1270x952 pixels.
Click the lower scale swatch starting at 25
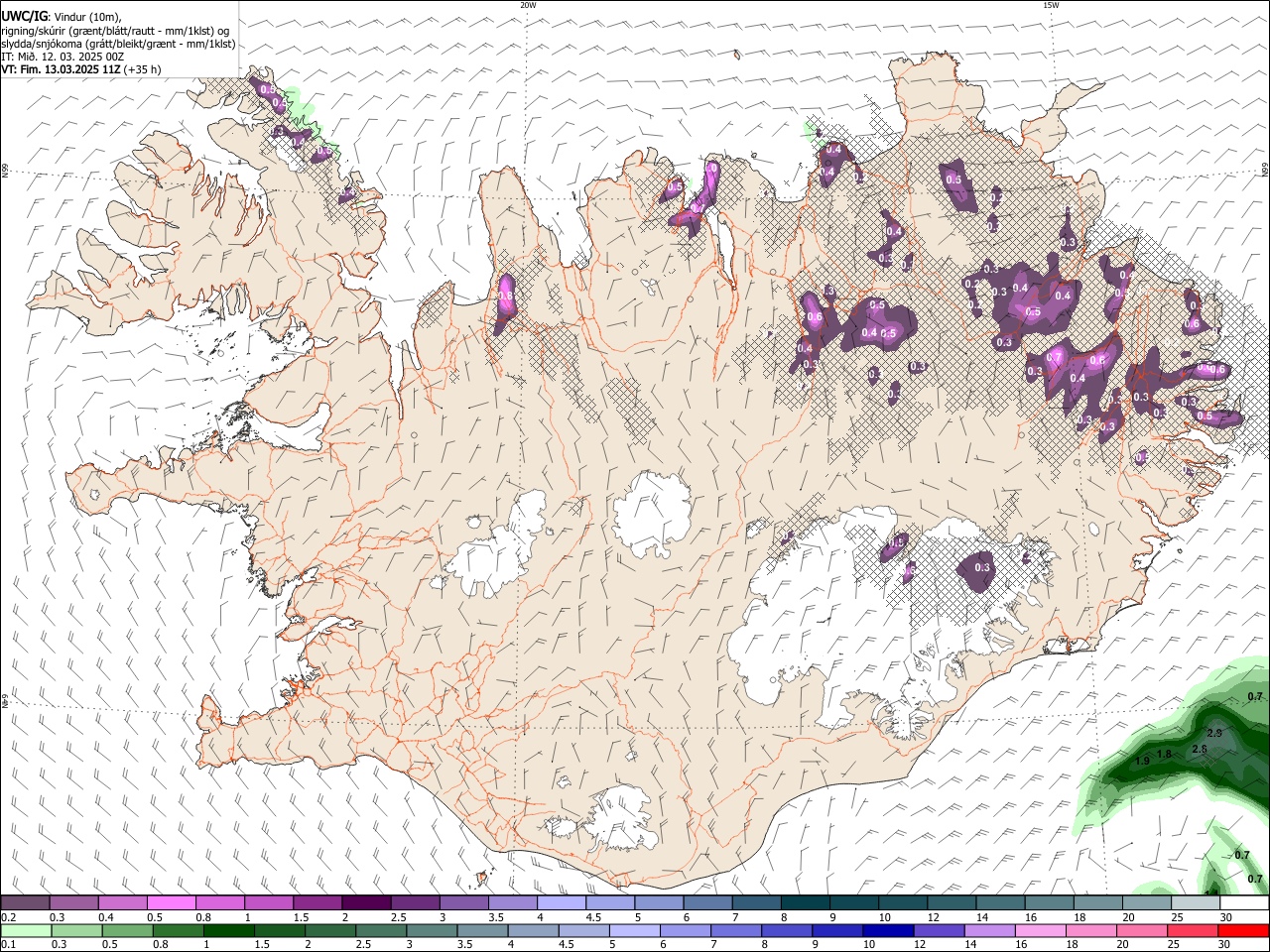pos(1192,930)
